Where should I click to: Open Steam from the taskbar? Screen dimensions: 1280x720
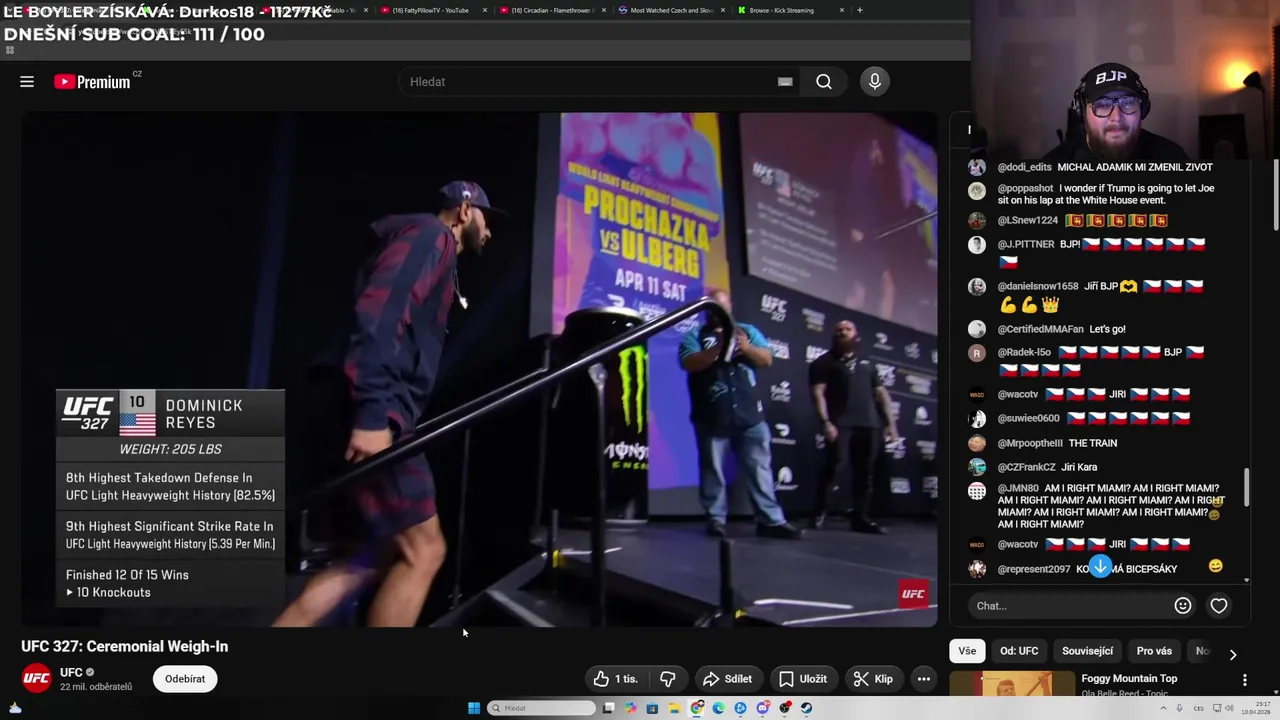pyautogui.click(x=806, y=708)
